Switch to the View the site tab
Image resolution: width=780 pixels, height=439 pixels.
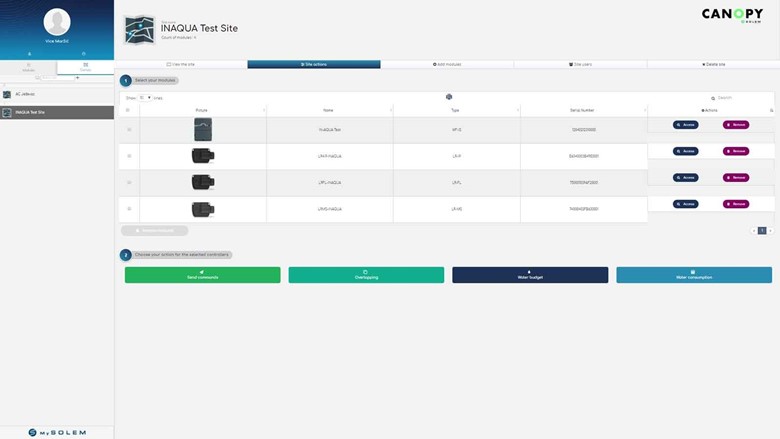tap(181, 64)
